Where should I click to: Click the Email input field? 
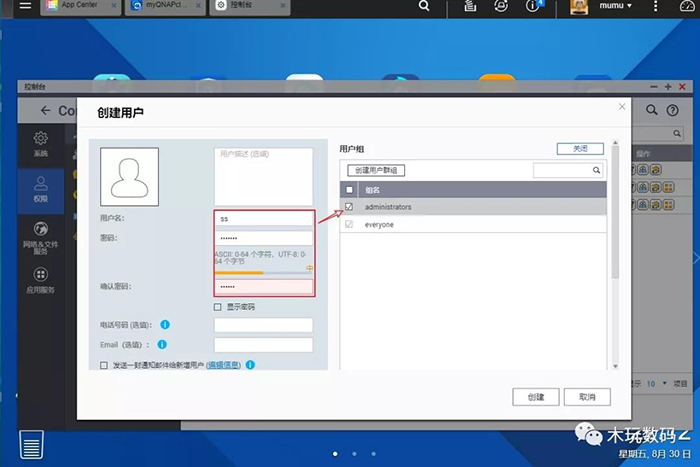coord(263,345)
